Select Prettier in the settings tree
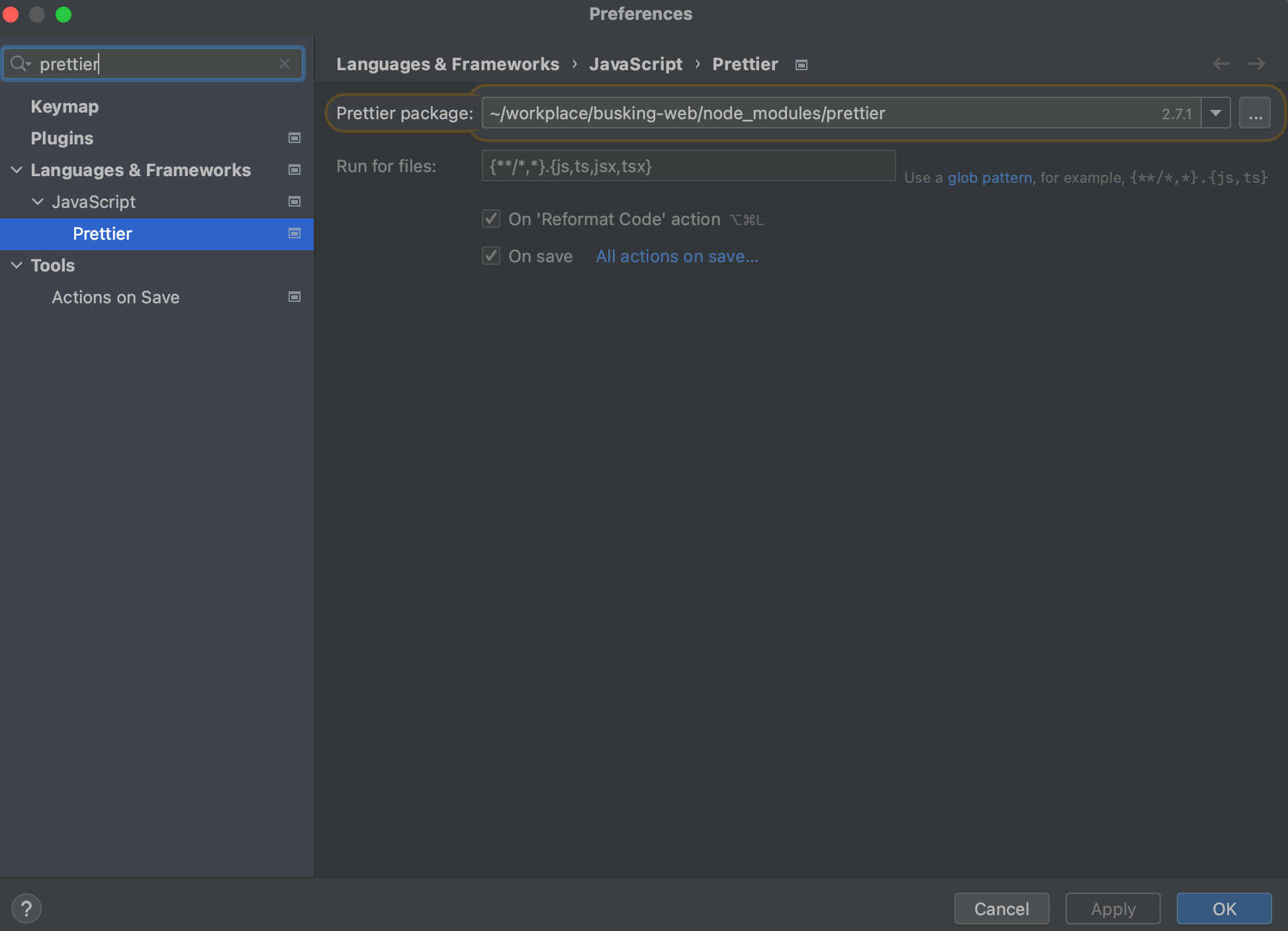 (103, 234)
